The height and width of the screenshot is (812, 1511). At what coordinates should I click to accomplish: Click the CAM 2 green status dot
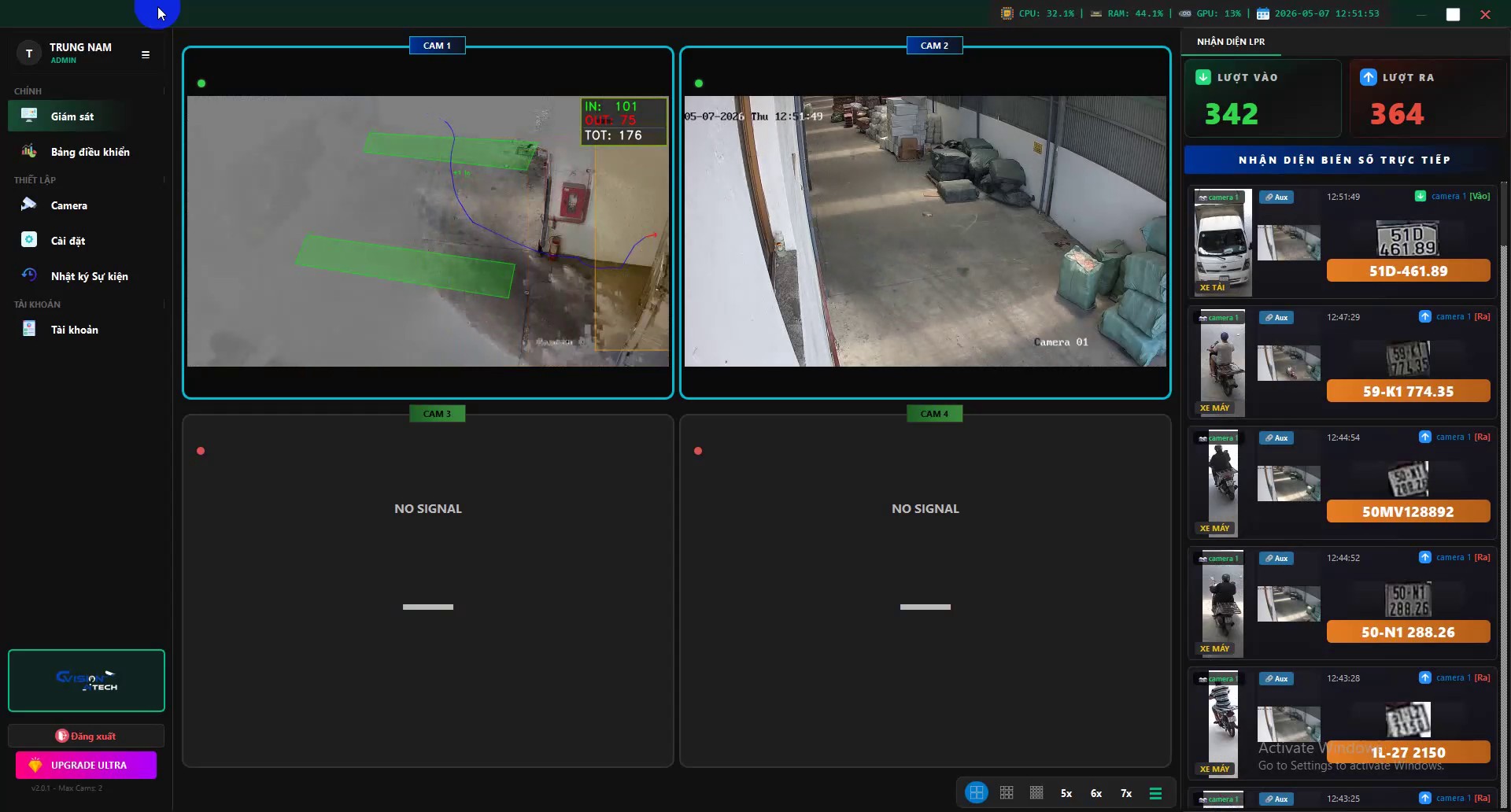pyautogui.click(x=699, y=83)
